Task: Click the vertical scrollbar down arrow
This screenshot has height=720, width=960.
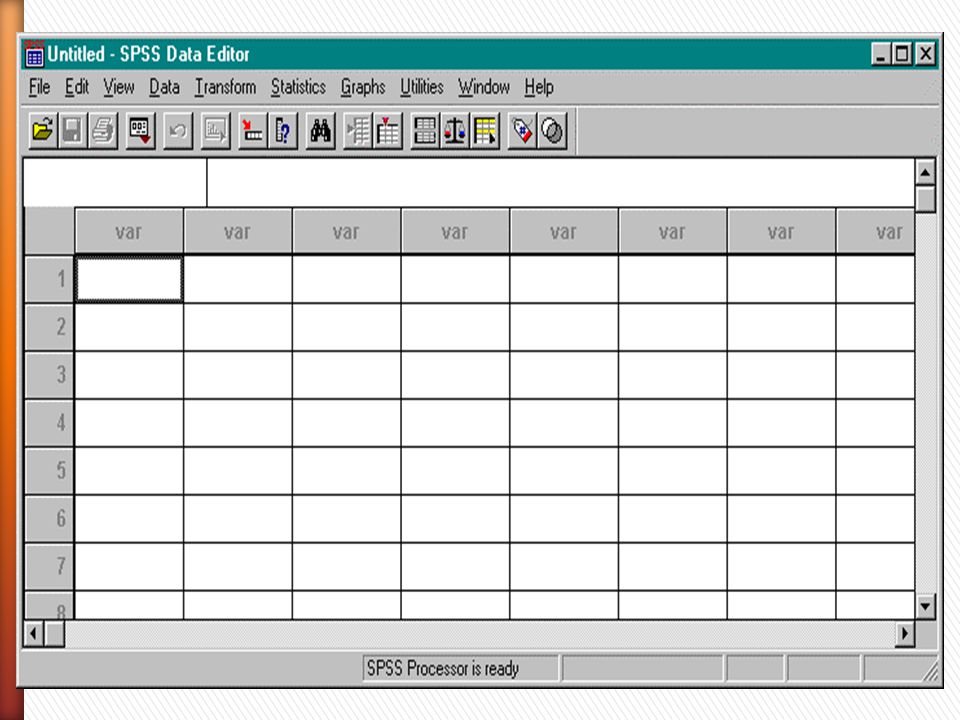Action: click(925, 606)
